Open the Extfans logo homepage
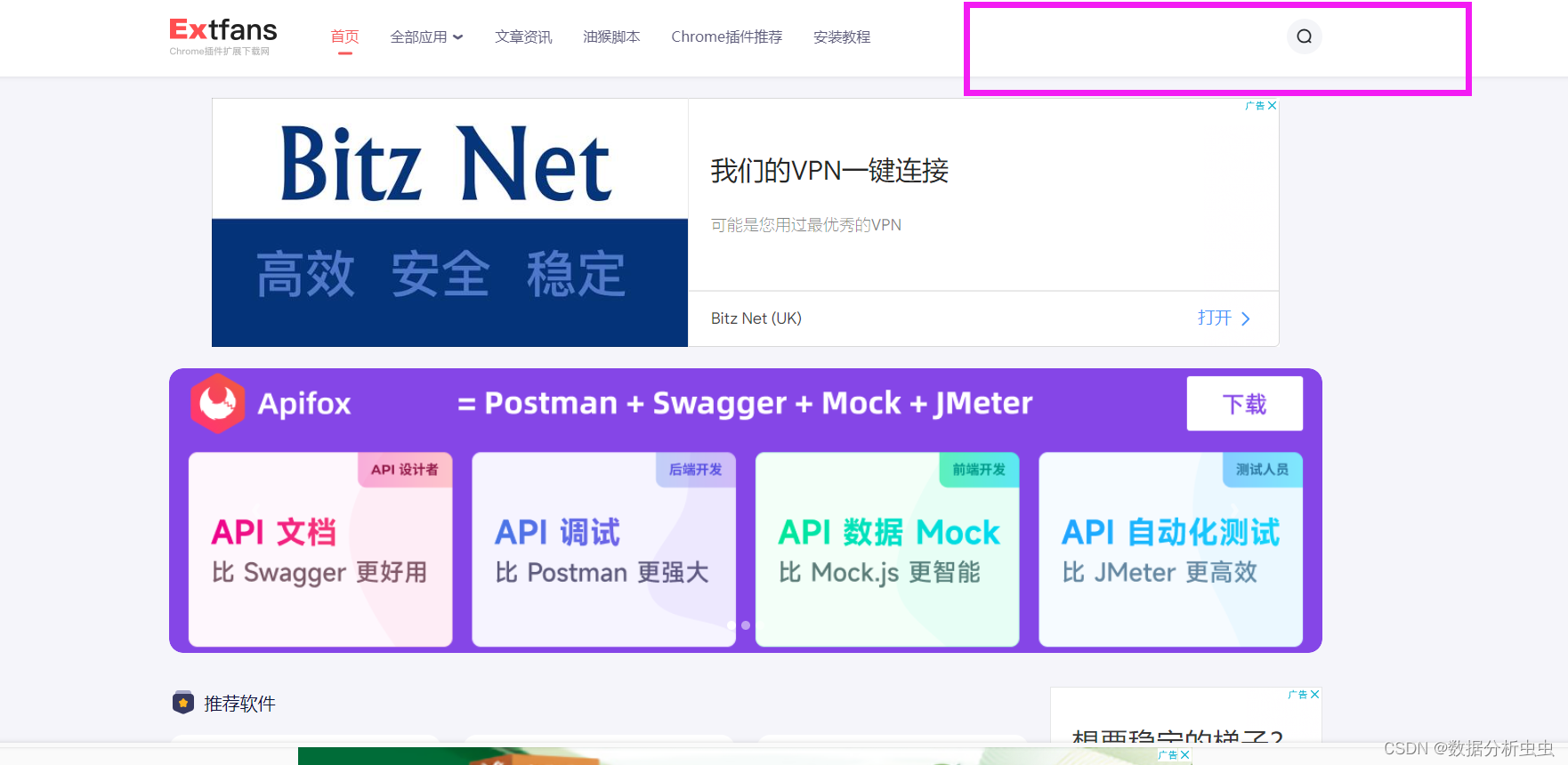The width and height of the screenshot is (1568, 765). pos(222,36)
